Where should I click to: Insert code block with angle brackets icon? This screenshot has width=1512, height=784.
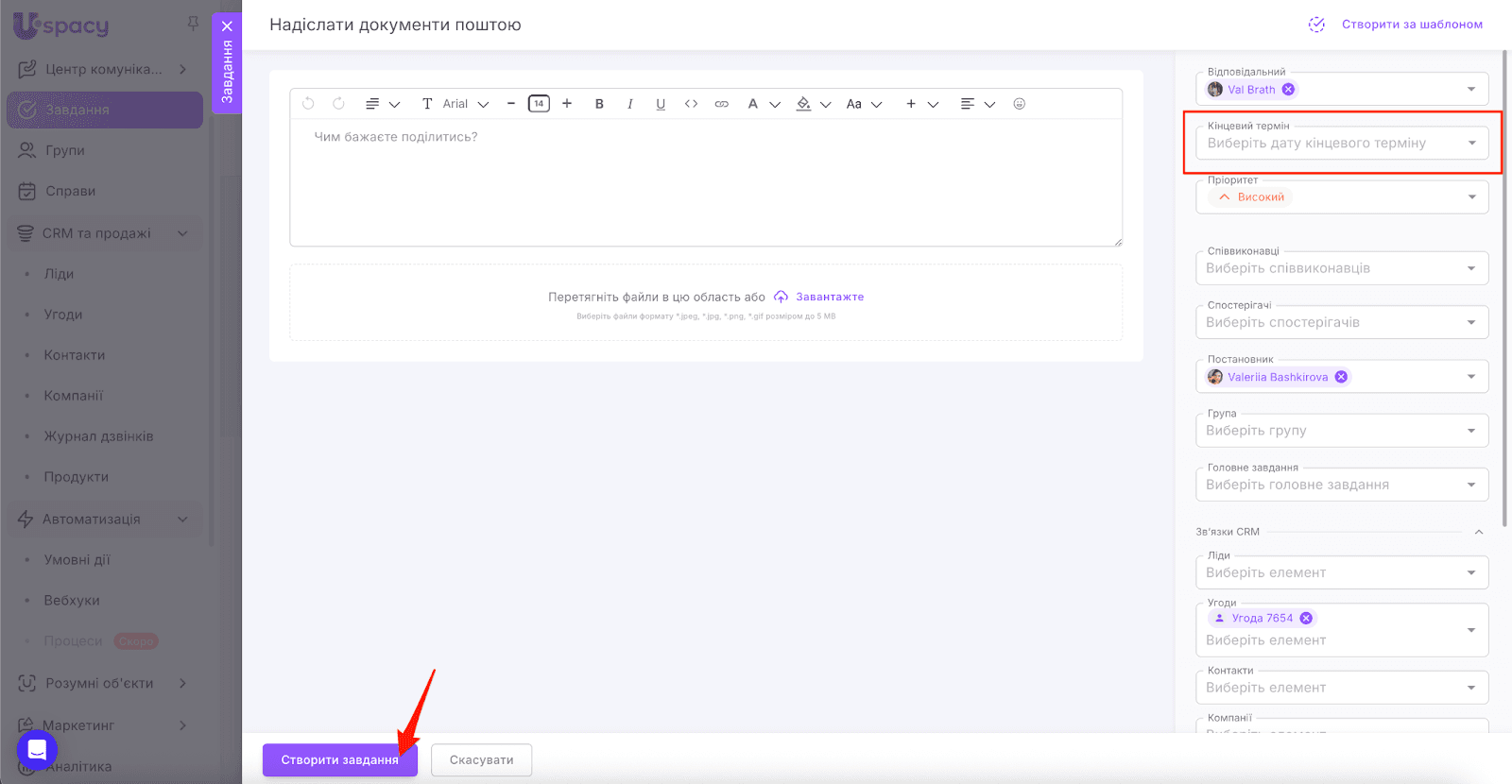pyautogui.click(x=691, y=104)
